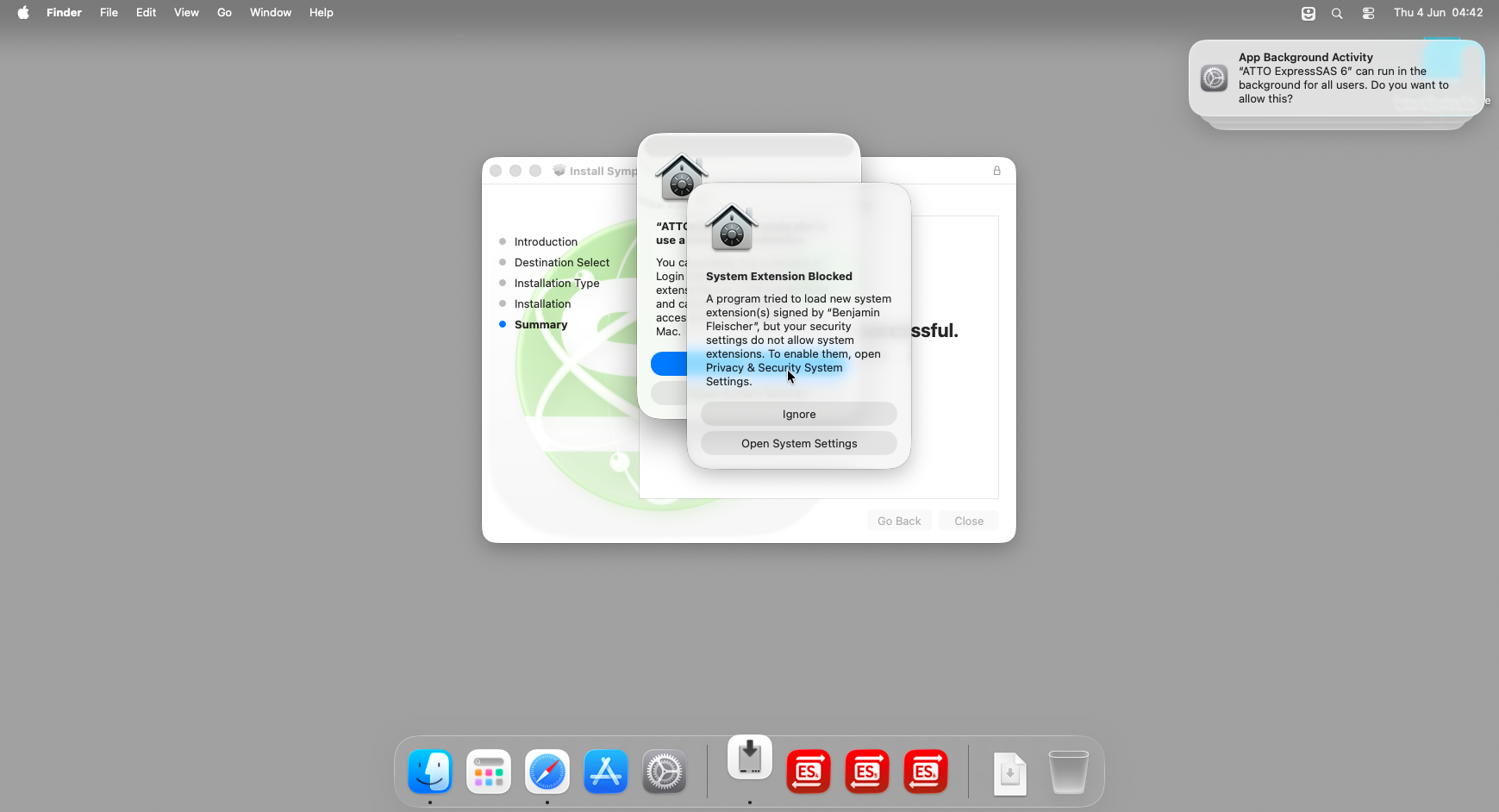Click the security vault icon in System Extension dialog

tap(732, 228)
